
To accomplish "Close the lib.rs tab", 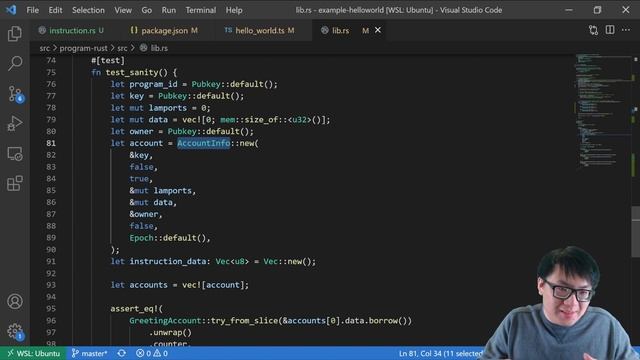I will [x=378, y=30].
